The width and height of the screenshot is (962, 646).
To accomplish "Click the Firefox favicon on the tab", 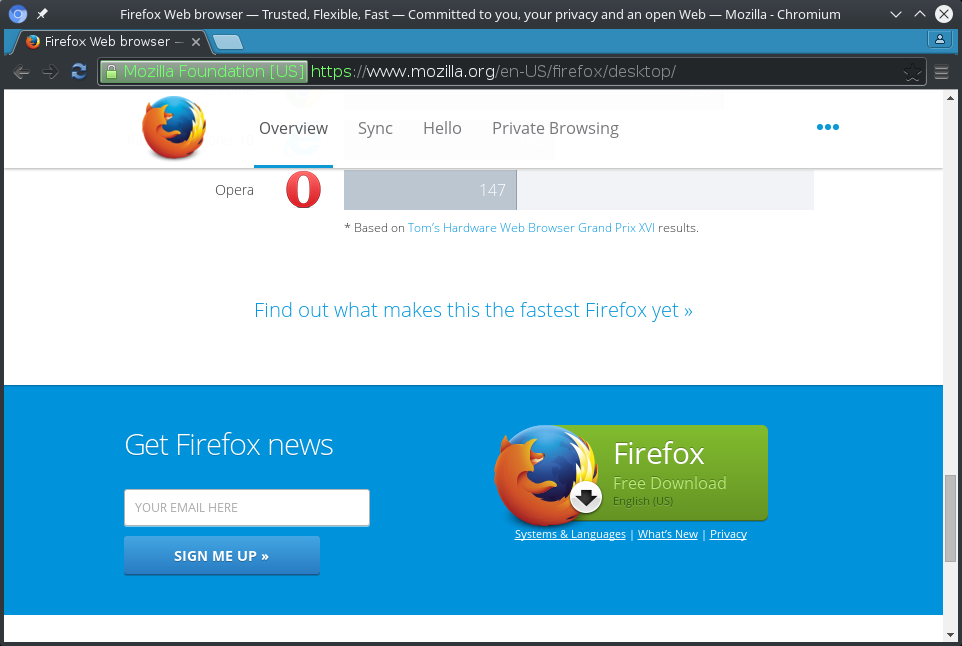I will (x=33, y=41).
